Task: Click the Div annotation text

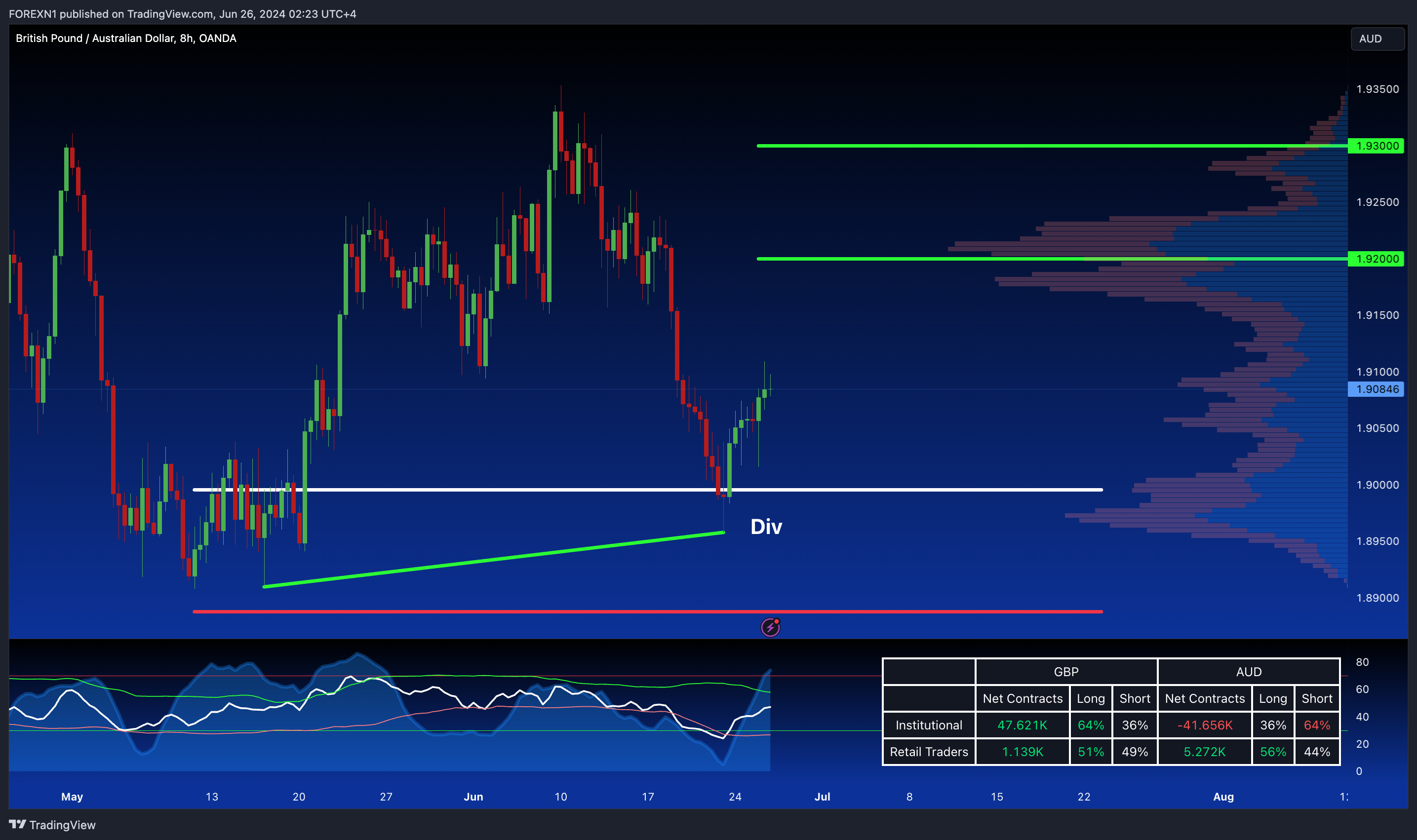Action: click(766, 527)
